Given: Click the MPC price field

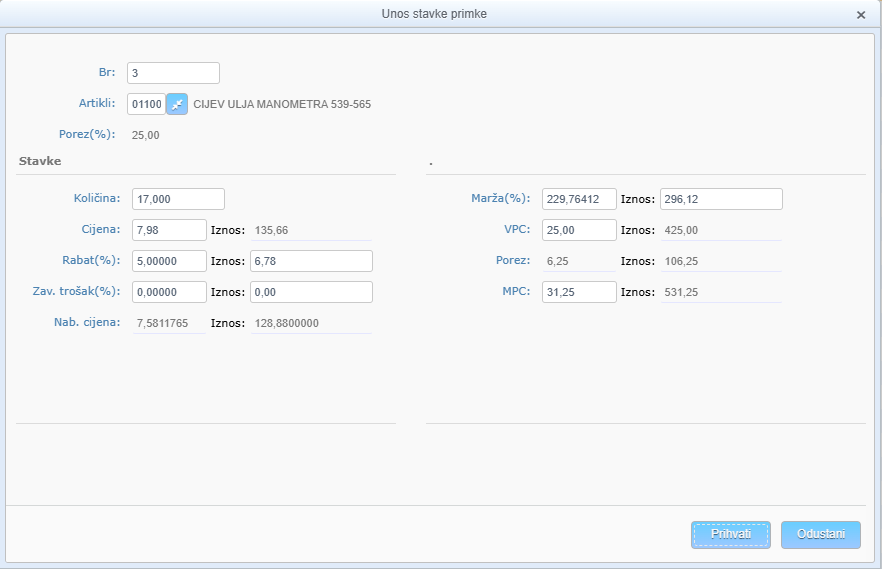Looking at the screenshot, I should [x=579, y=292].
